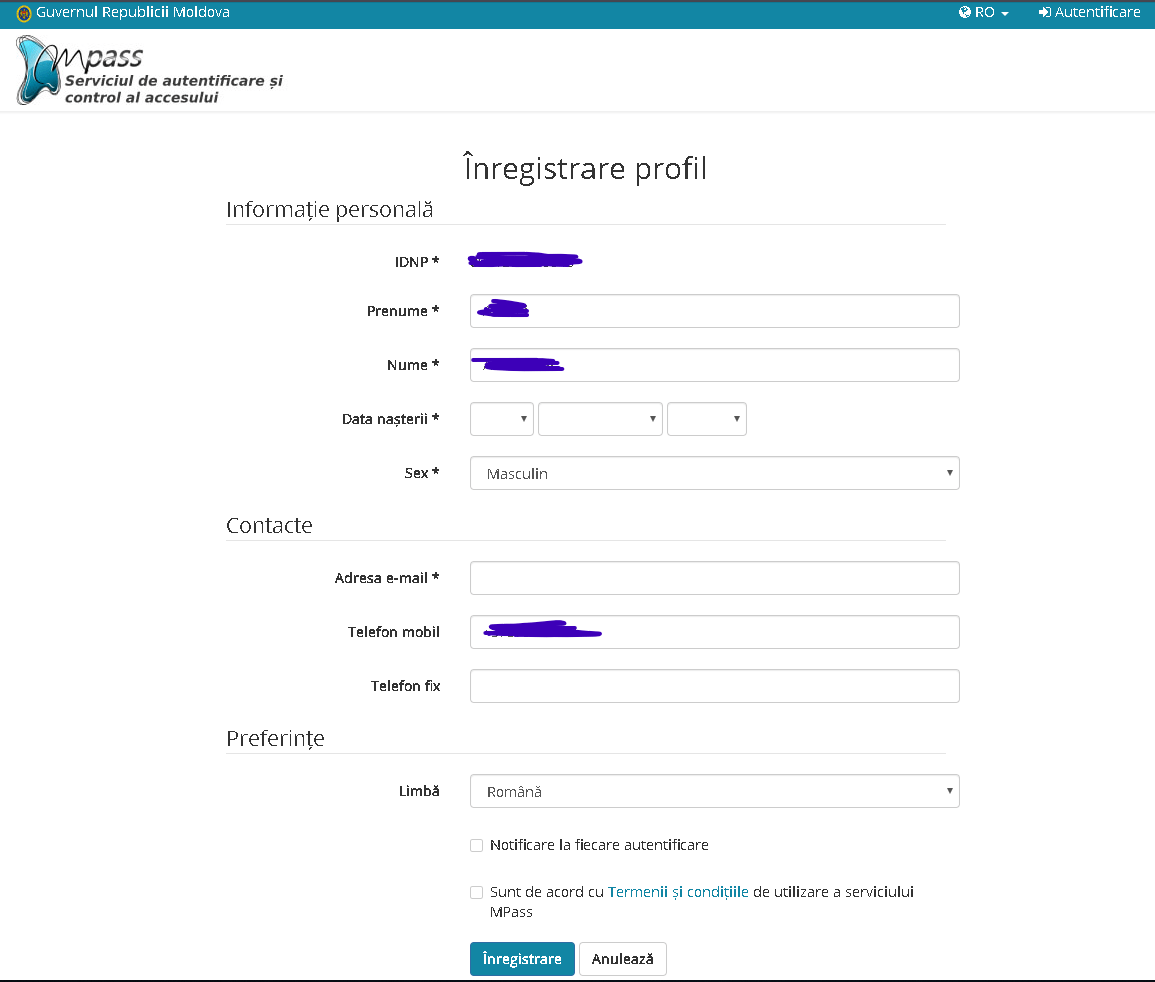Image resolution: width=1155 pixels, height=982 pixels.
Task: Focus the Adresa e-mail field
Action: point(715,578)
